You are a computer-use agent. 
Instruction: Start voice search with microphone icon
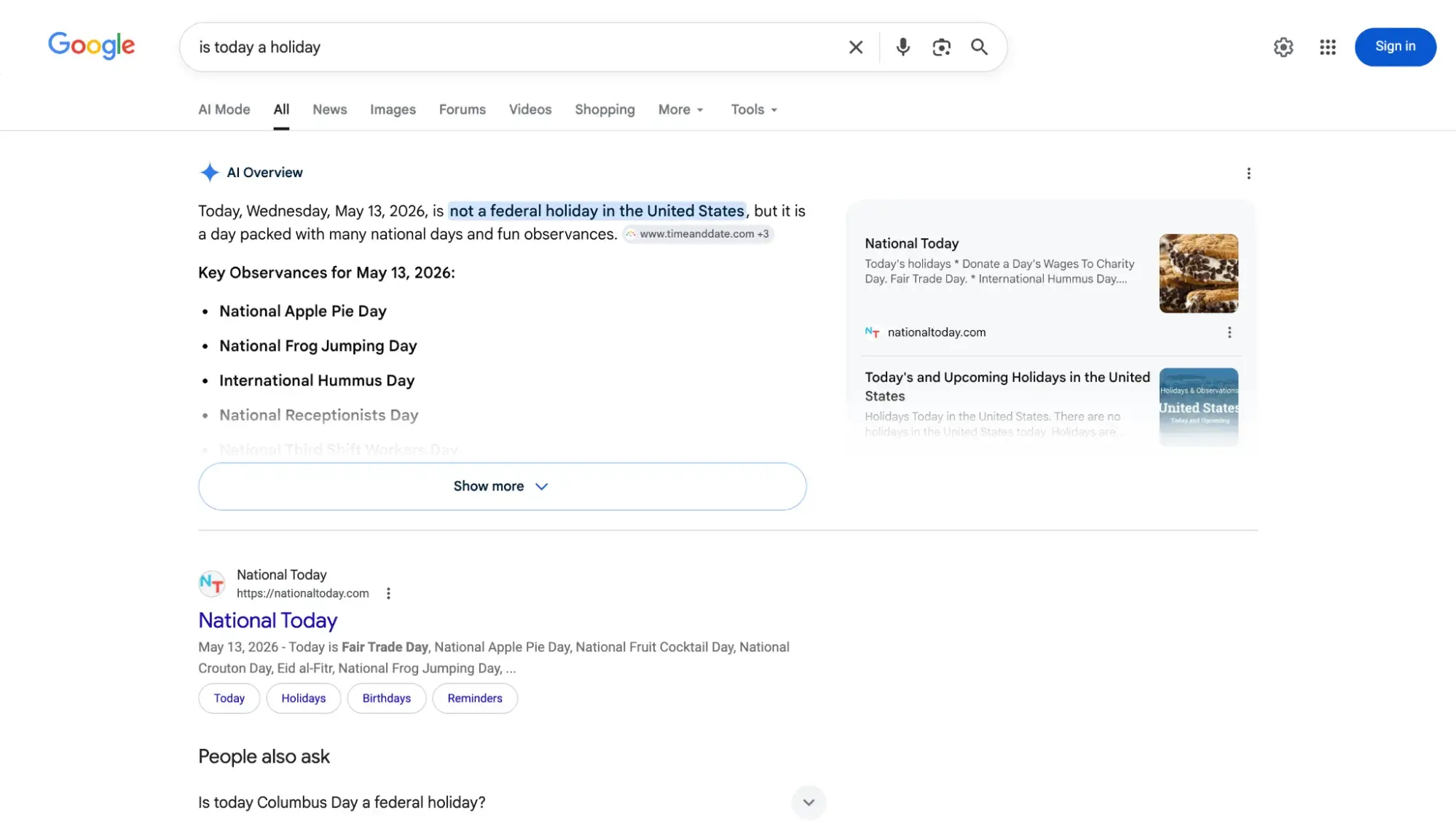pos(902,47)
